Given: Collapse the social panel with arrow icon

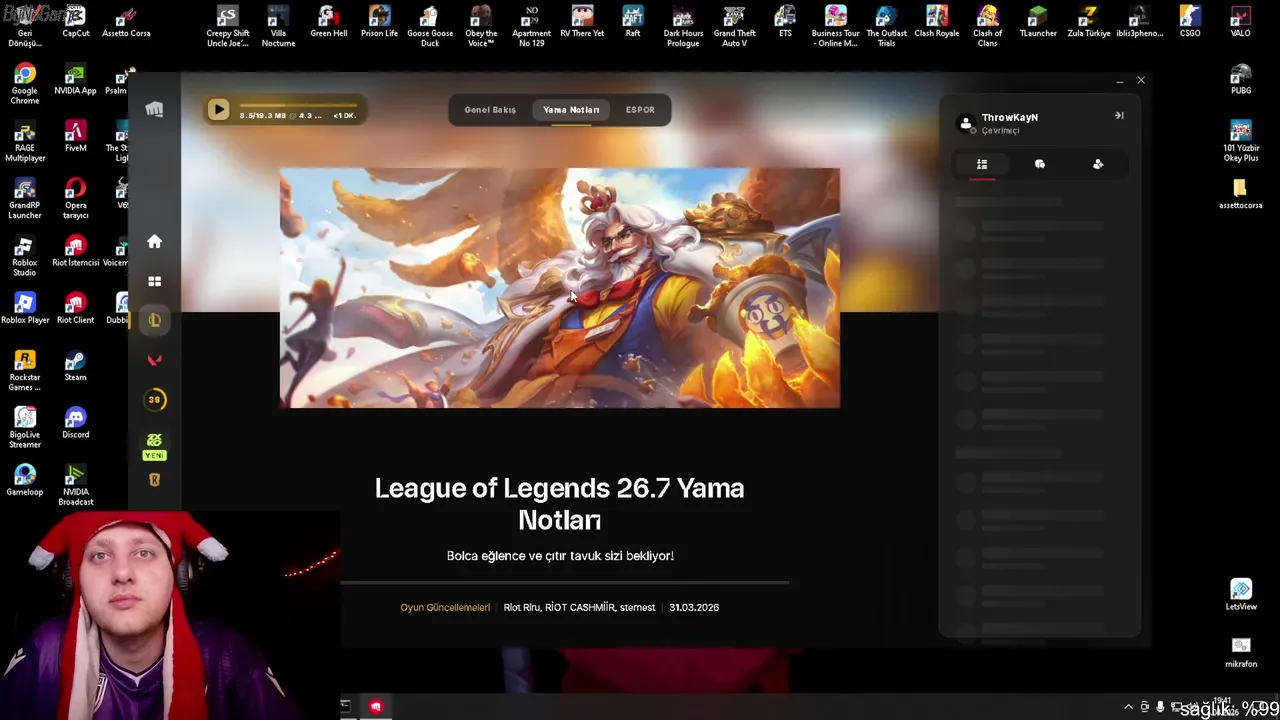Looking at the screenshot, I should tap(1119, 116).
